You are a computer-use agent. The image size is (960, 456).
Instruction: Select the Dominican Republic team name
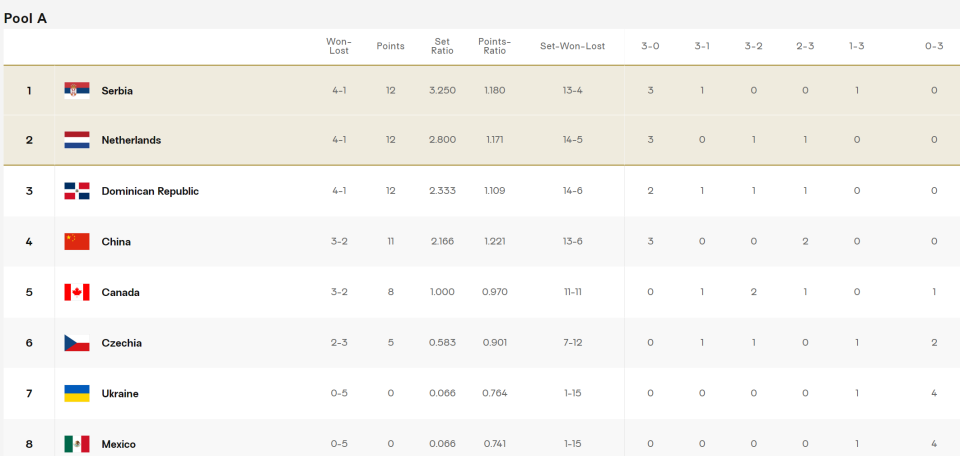click(x=150, y=191)
